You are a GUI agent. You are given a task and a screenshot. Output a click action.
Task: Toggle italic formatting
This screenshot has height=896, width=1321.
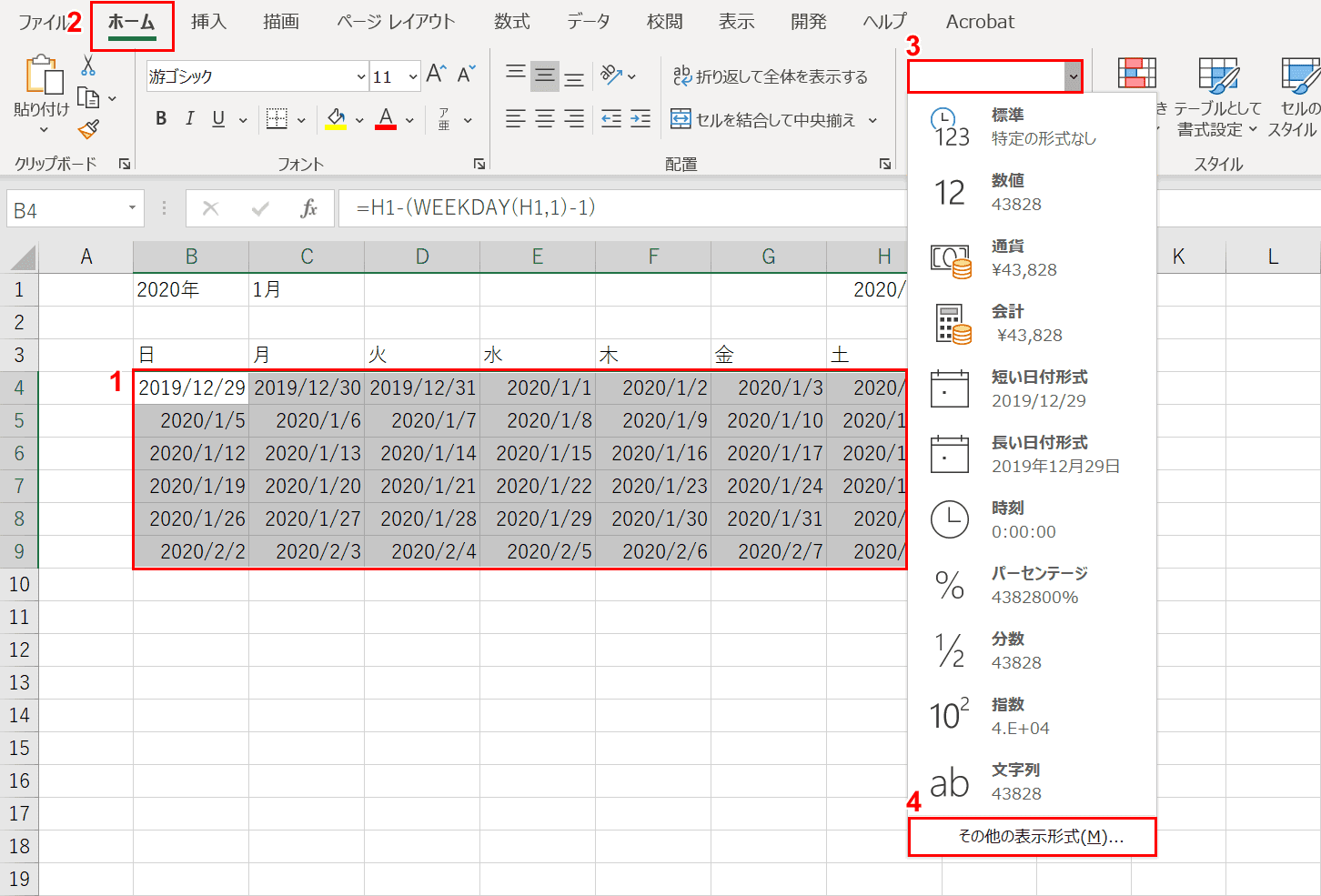click(x=189, y=118)
